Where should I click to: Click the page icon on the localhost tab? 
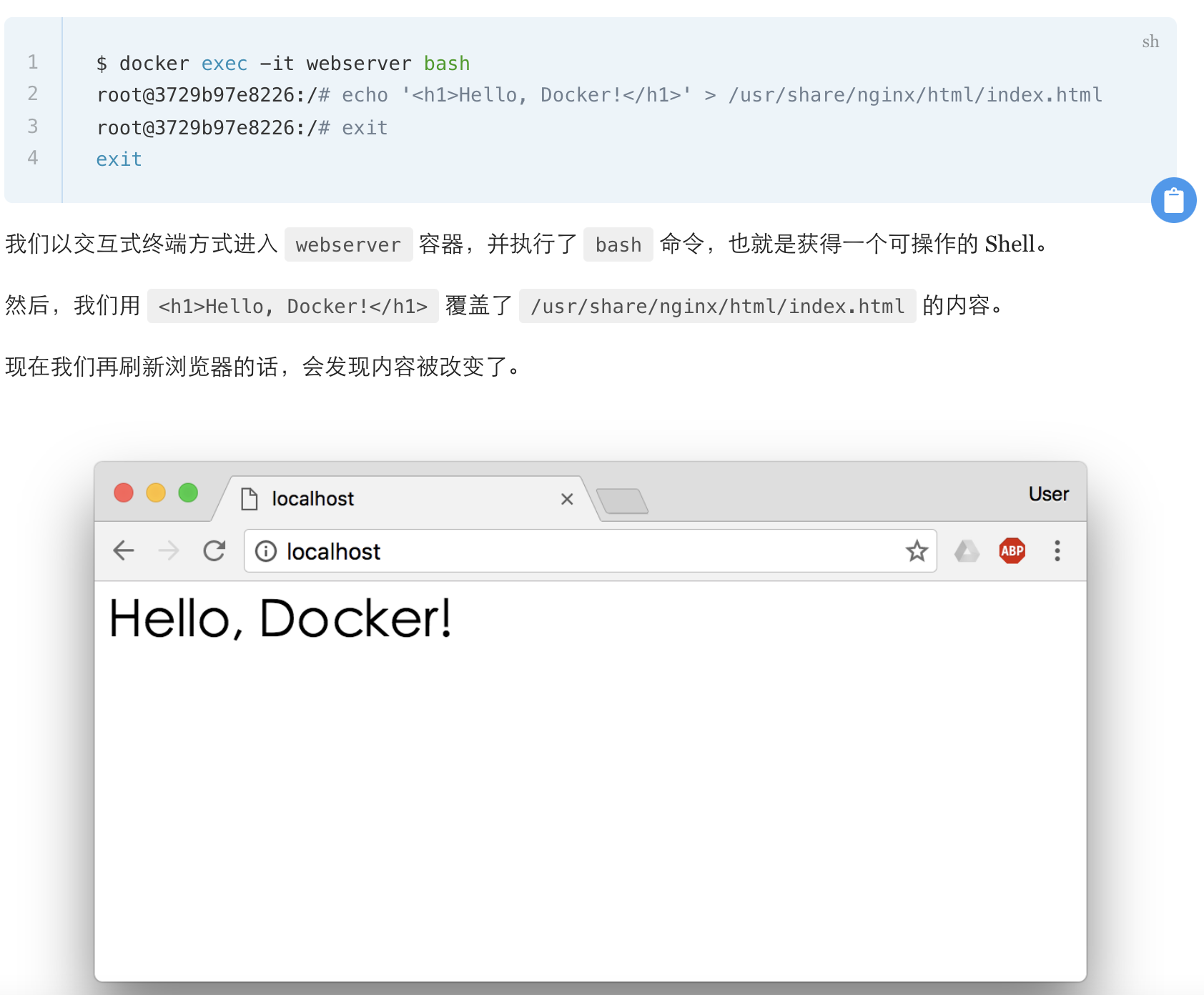point(250,499)
